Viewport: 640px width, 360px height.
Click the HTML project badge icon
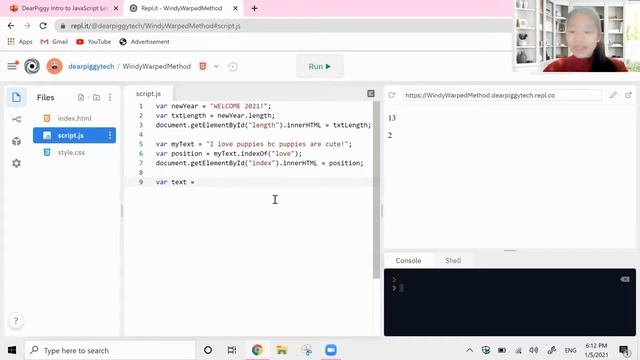click(x=202, y=66)
